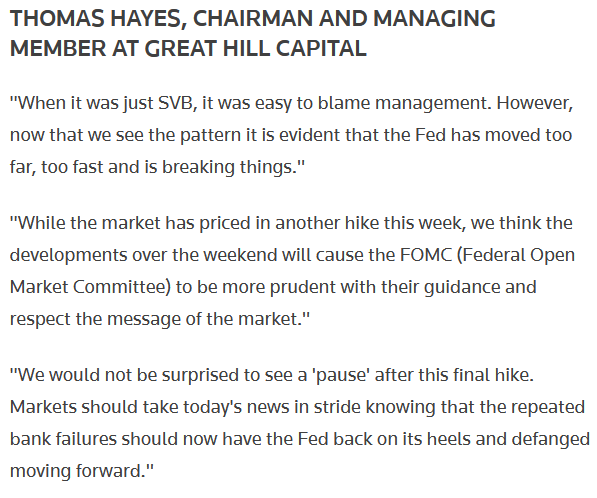Click the words 'GREAT HILL CAPITAL' in the heading

(255, 48)
